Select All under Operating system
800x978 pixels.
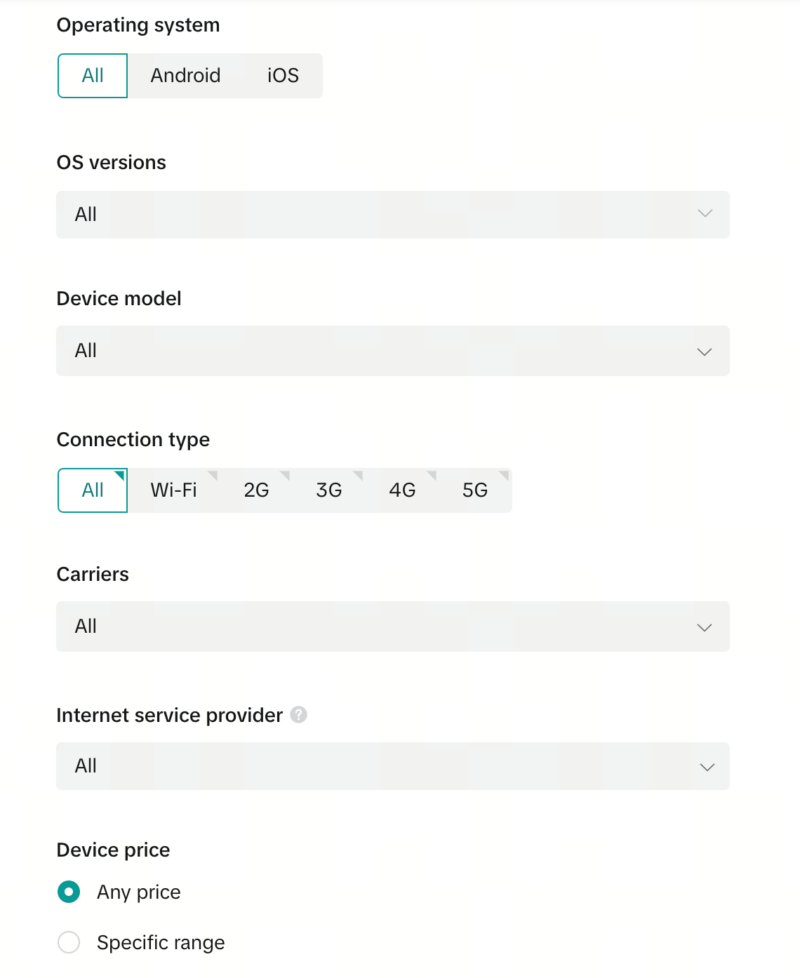[92, 75]
